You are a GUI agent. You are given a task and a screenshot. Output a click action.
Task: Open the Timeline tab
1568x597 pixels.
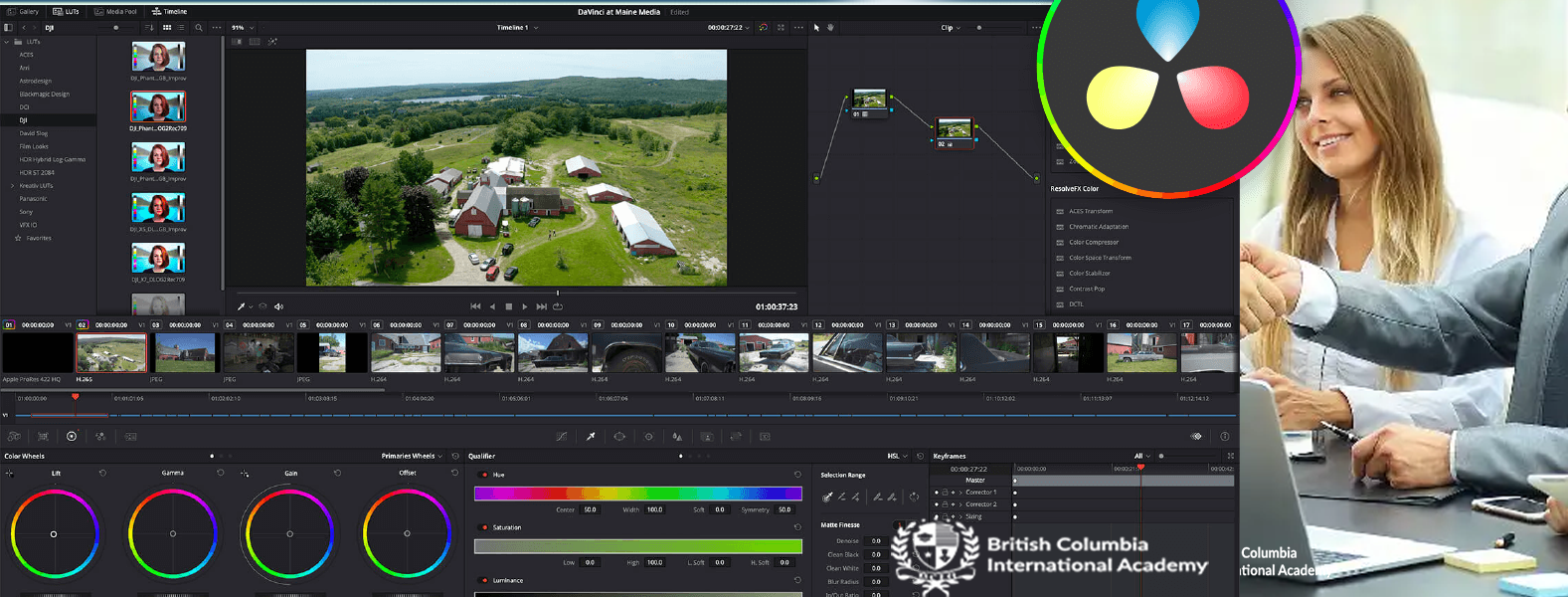pyautogui.click(x=169, y=12)
